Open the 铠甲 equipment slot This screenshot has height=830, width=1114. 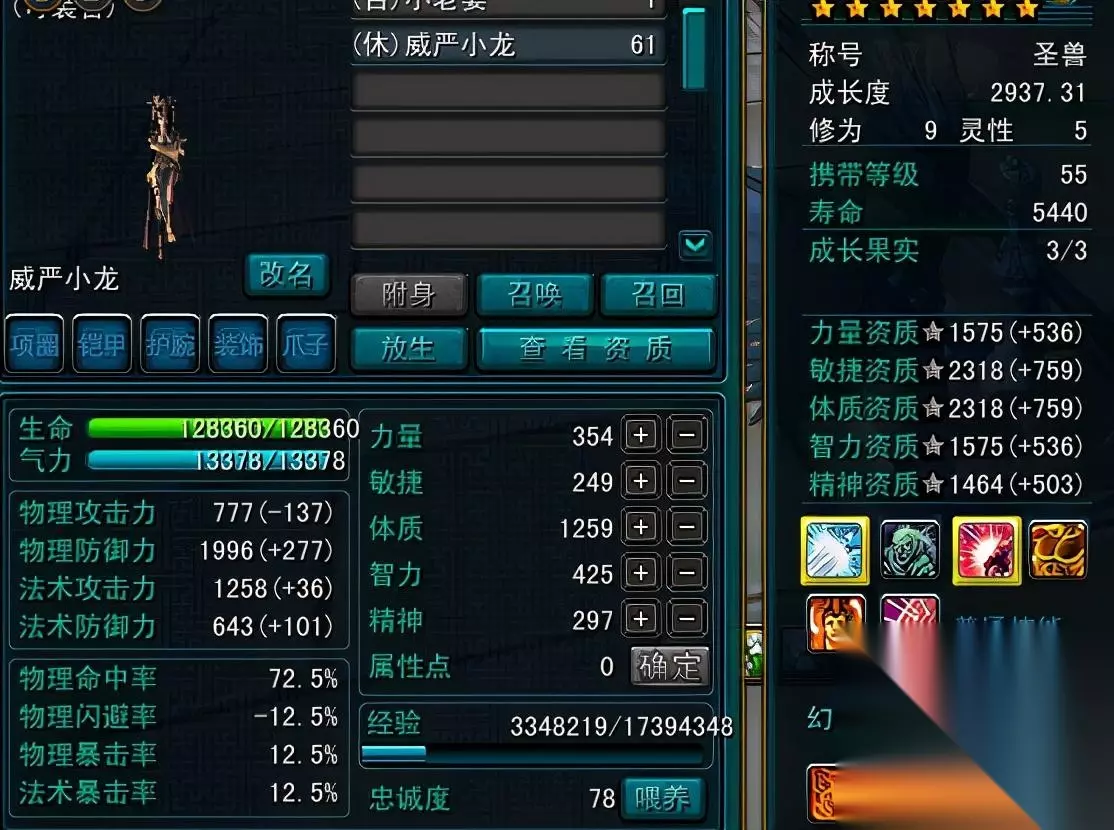tap(102, 344)
